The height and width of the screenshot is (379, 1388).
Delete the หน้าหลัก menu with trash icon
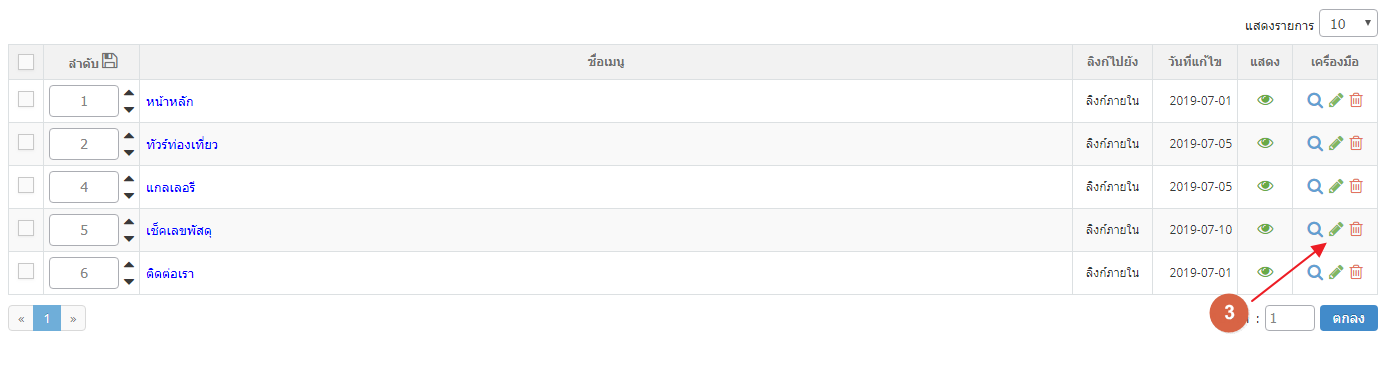click(1356, 100)
